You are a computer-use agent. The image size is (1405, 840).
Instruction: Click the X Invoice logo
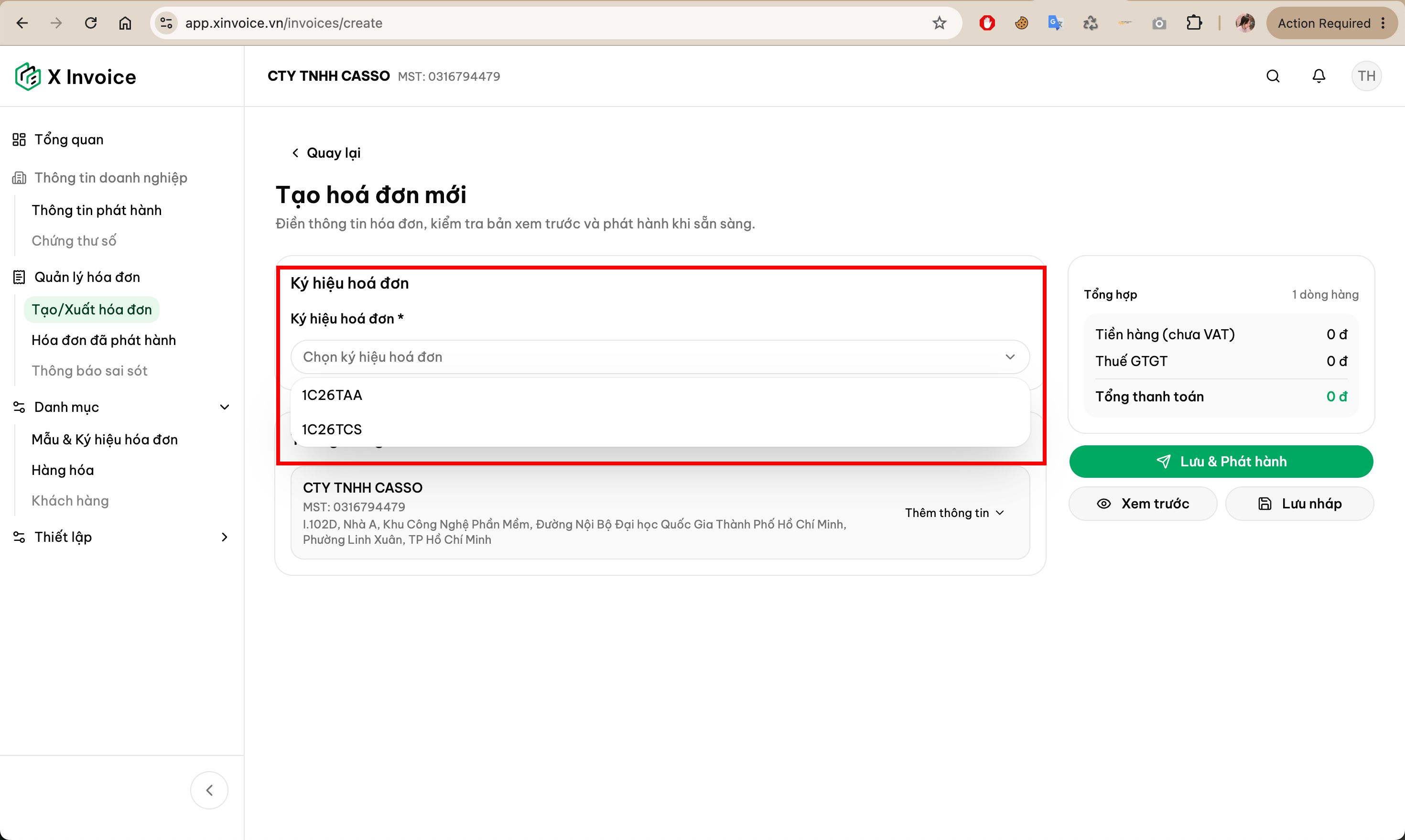[76, 76]
